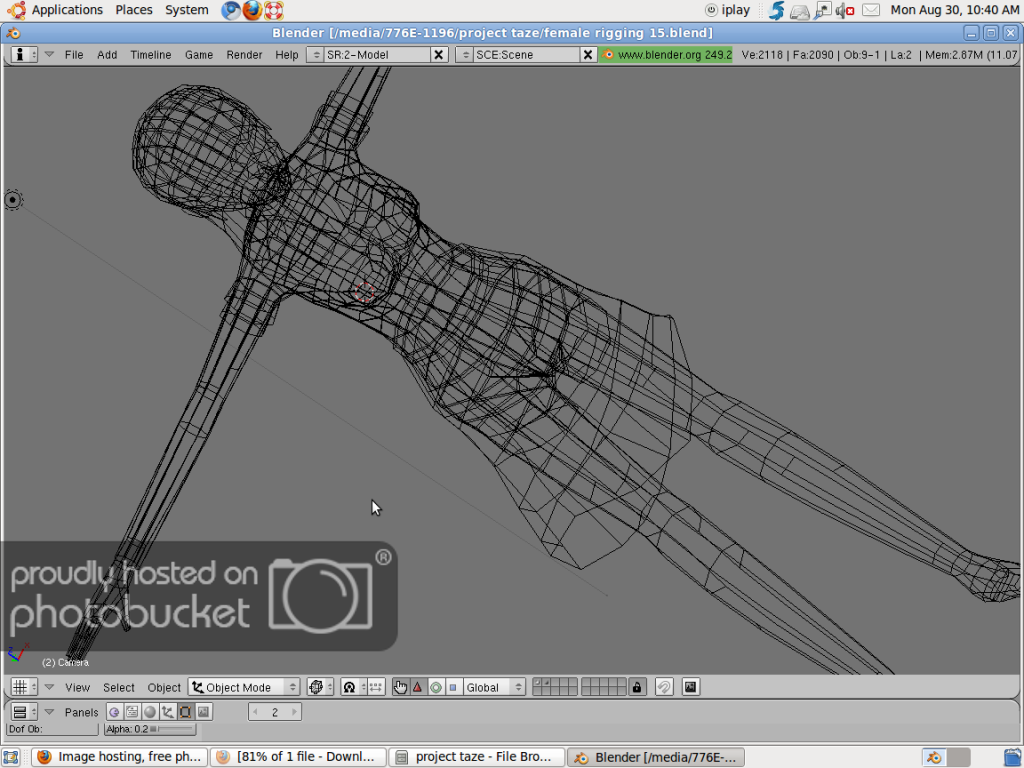This screenshot has width=1024, height=768.
Task: Open the Applications menu
Action: pyautogui.click(x=67, y=10)
